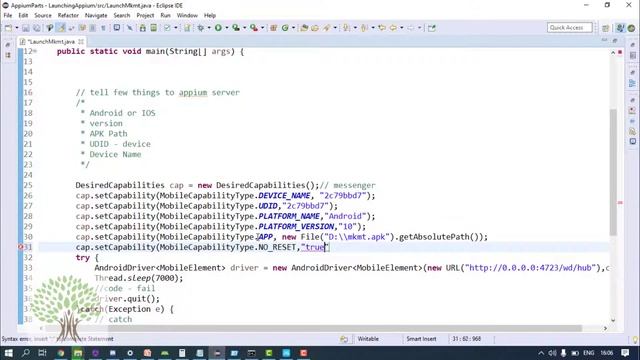Click the Open Type folder icon
Screen dimensions: 640x360
coord(304,28)
